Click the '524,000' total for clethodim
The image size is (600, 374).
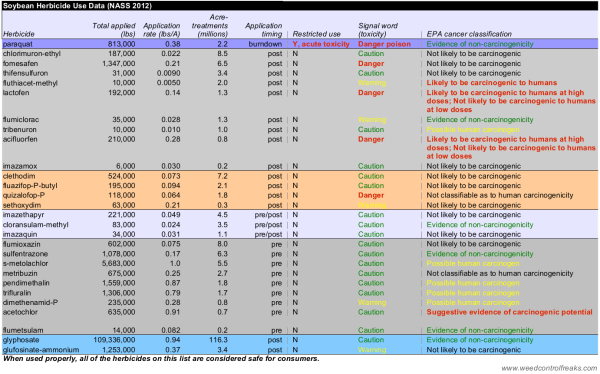coord(121,176)
